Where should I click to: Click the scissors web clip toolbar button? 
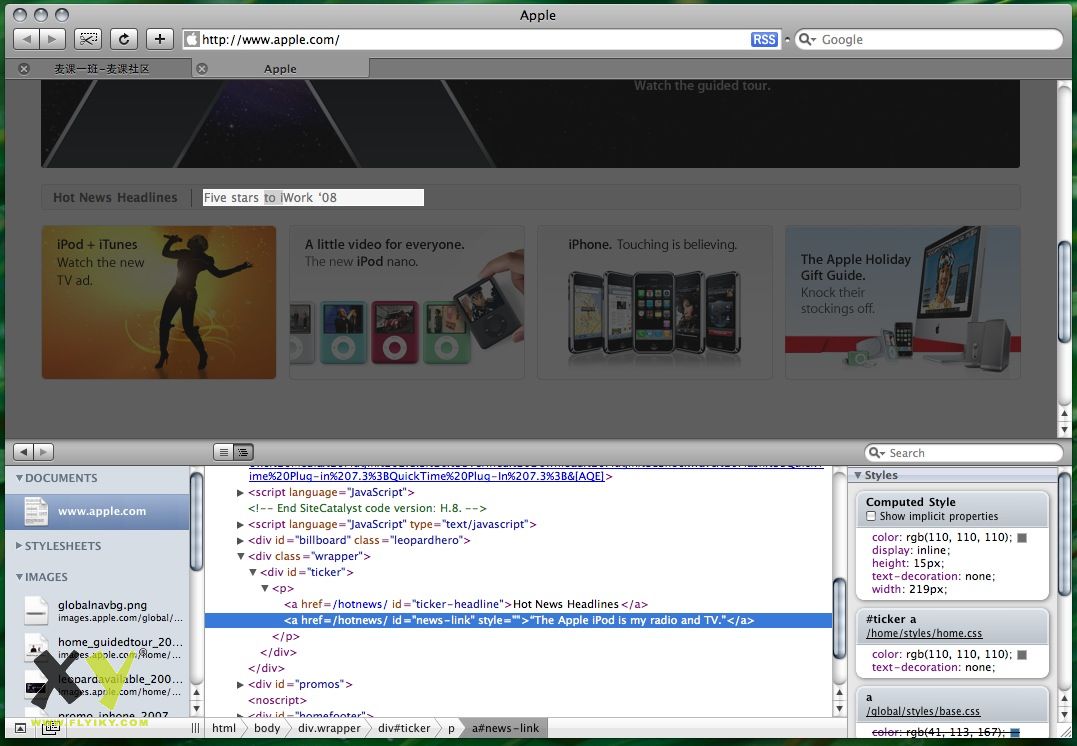pyautogui.click(x=88, y=39)
